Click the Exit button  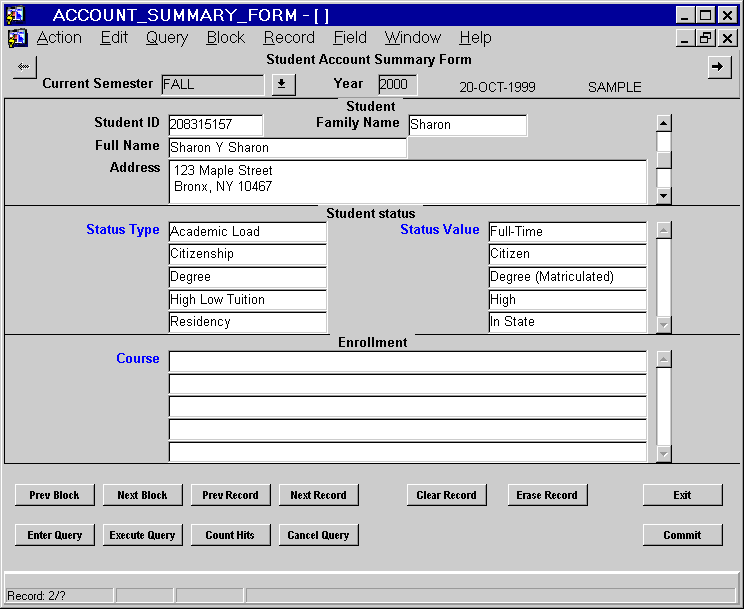tap(683, 495)
